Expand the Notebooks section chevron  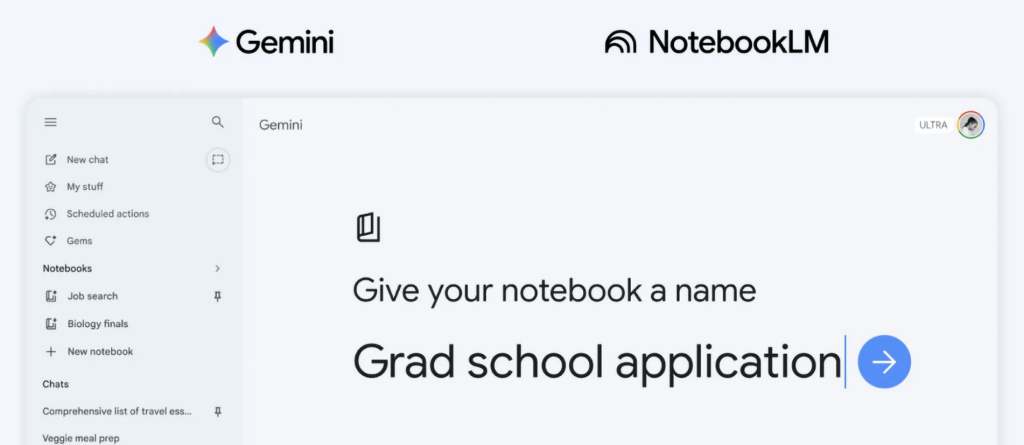(218, 268)
